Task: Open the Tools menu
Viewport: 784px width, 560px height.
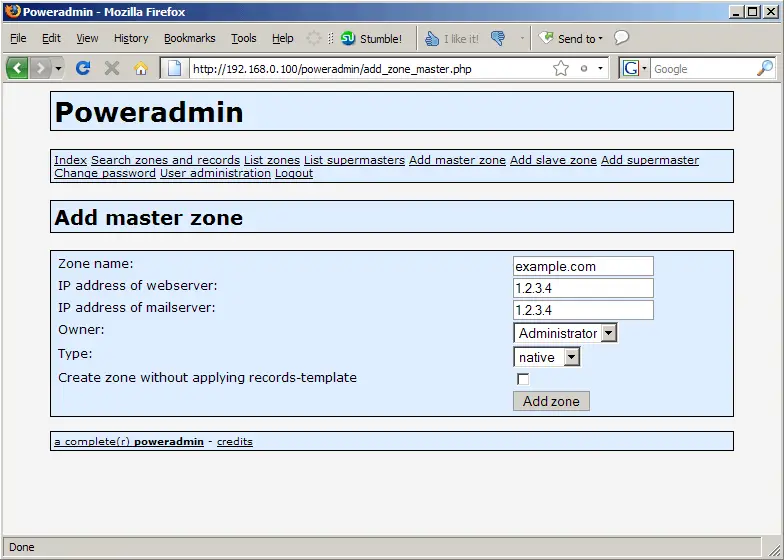Action: (244, 38)
